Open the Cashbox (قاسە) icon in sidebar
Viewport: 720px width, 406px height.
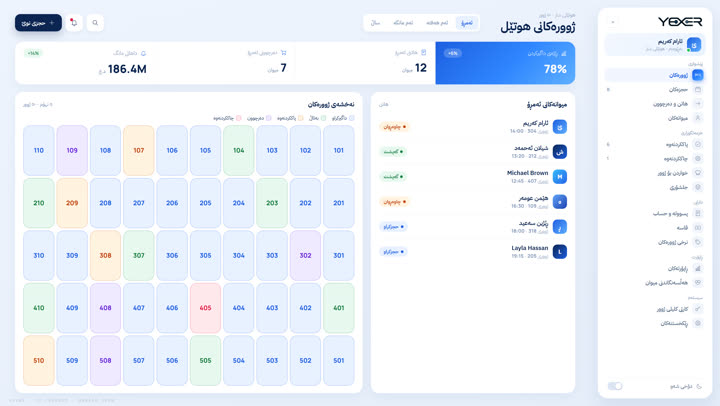pos(698,227)
